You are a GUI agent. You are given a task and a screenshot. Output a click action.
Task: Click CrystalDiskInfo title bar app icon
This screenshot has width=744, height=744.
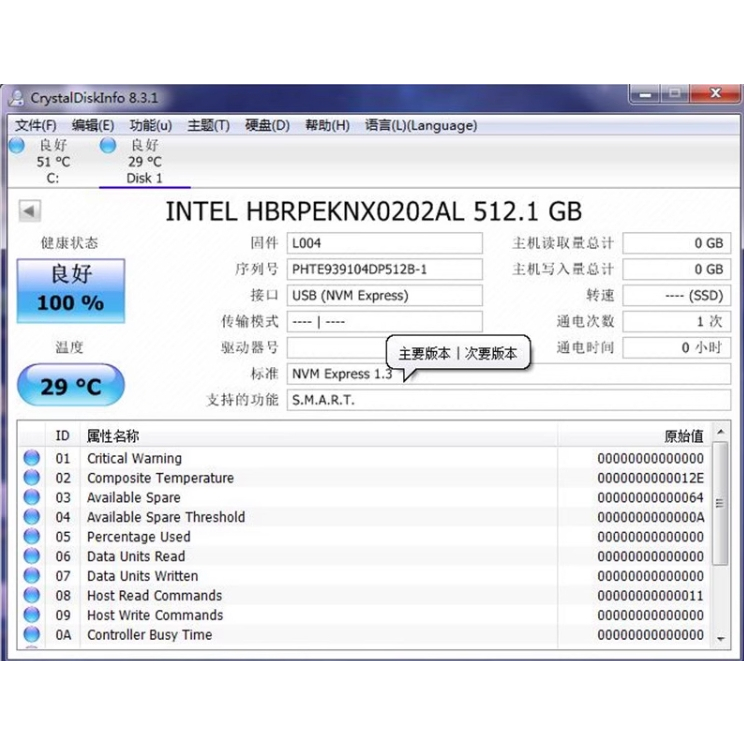(x=17, y=98)
